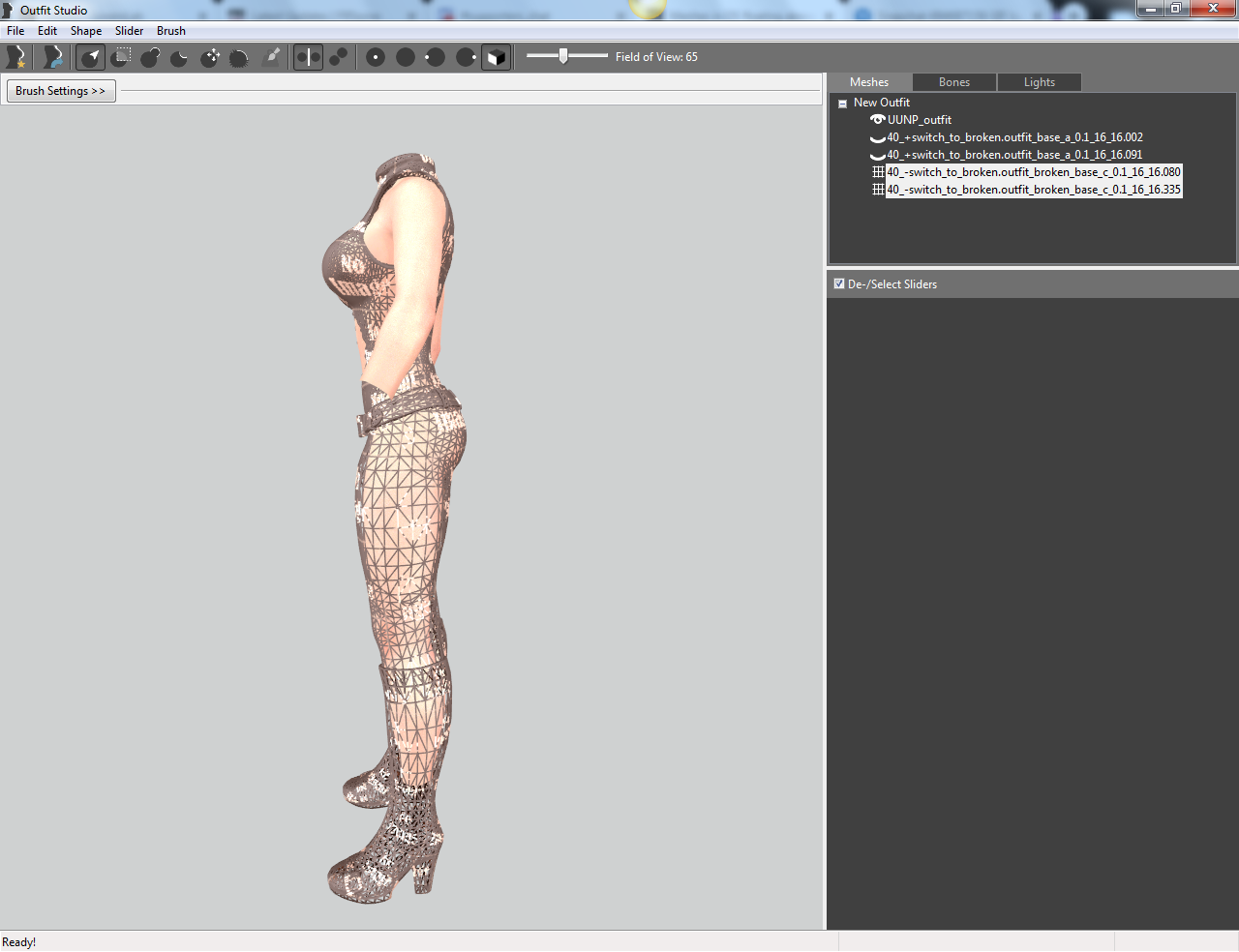Select mesh ending in base_a_0.1_16_16.002
Image resolution: width=1239 pixels, height=952 pixels.
tap(1014, 137)
